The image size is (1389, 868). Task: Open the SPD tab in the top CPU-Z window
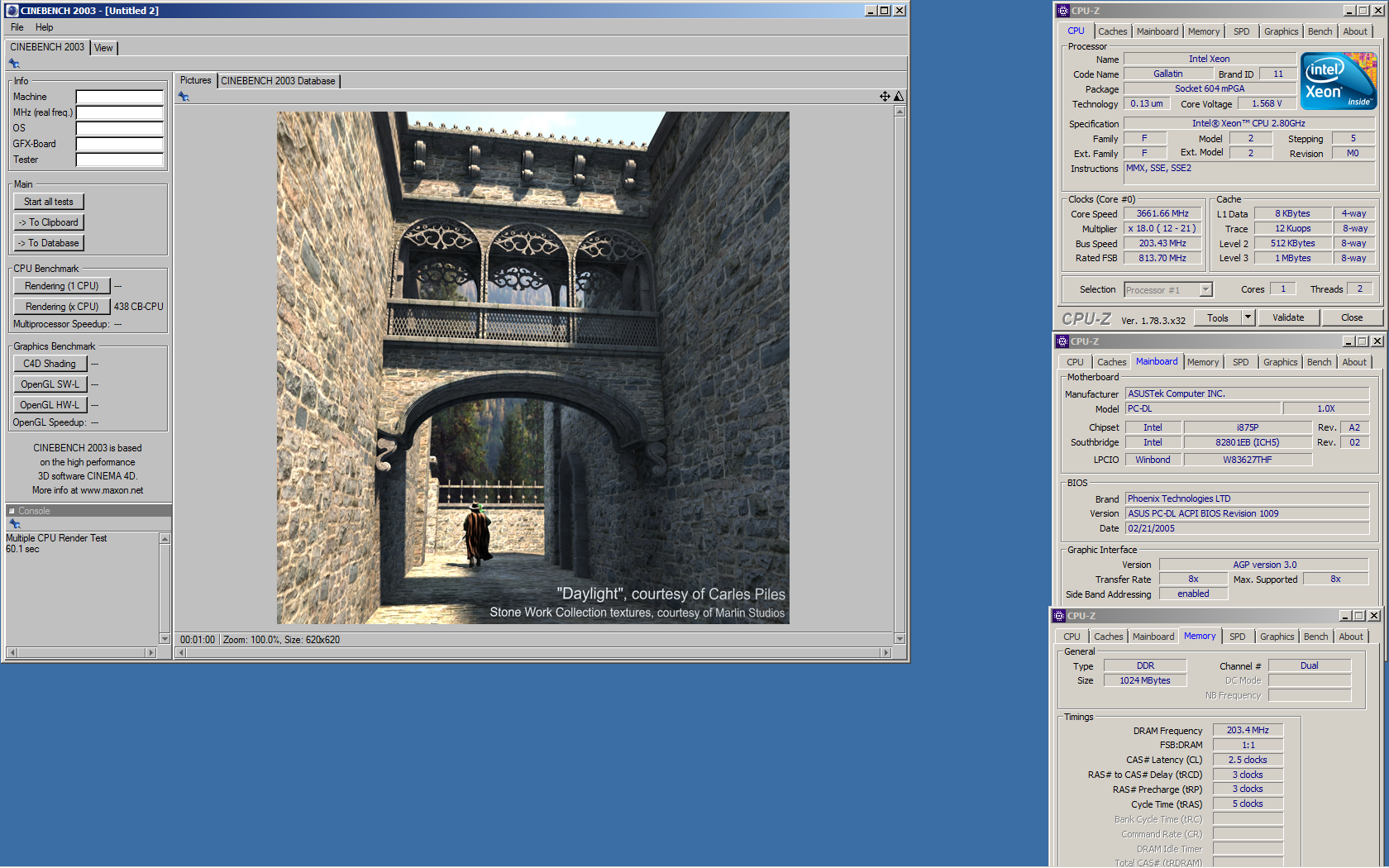click(1242, 31)
